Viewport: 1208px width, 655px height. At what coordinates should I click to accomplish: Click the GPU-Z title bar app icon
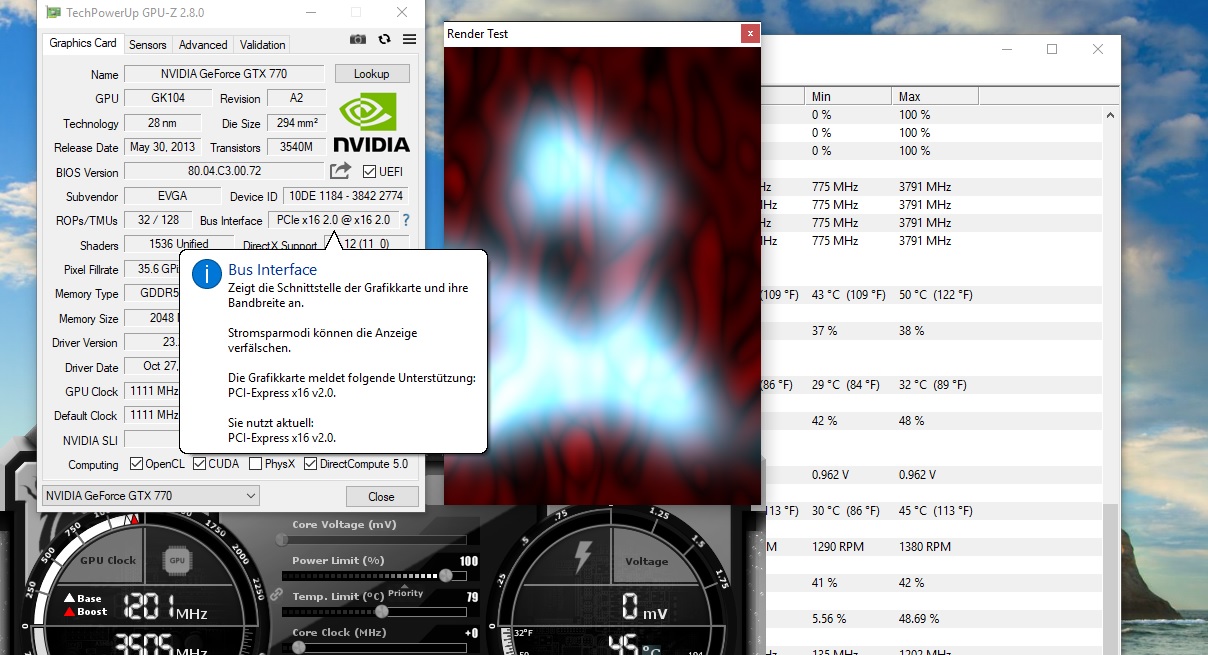point(53,12)
